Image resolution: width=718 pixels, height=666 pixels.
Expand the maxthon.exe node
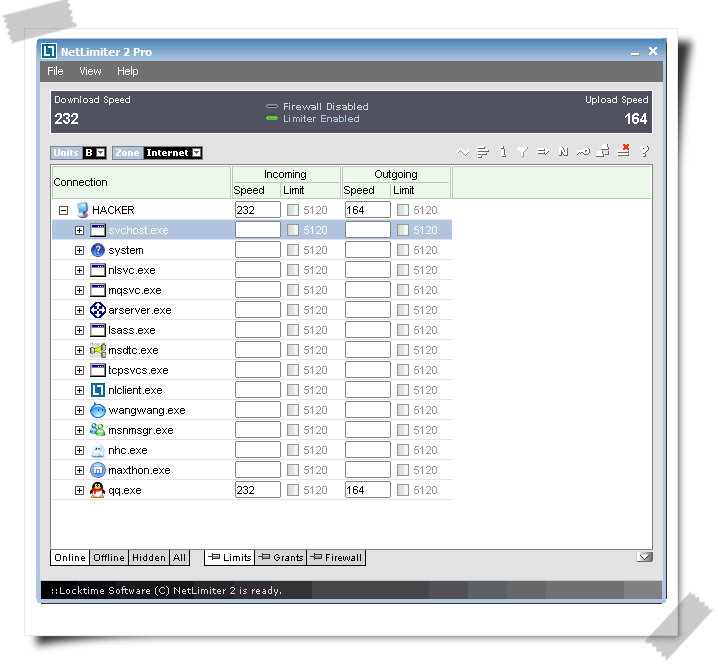[79, 470]
